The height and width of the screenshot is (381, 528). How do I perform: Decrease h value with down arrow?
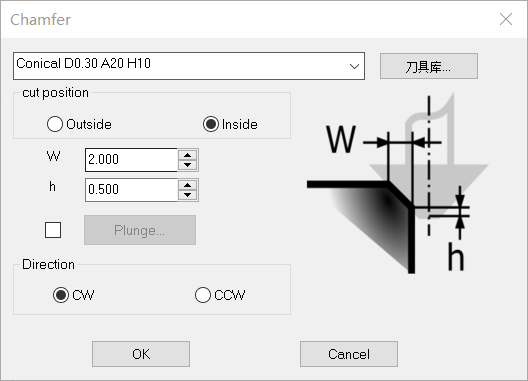click(x=188, y=195)
